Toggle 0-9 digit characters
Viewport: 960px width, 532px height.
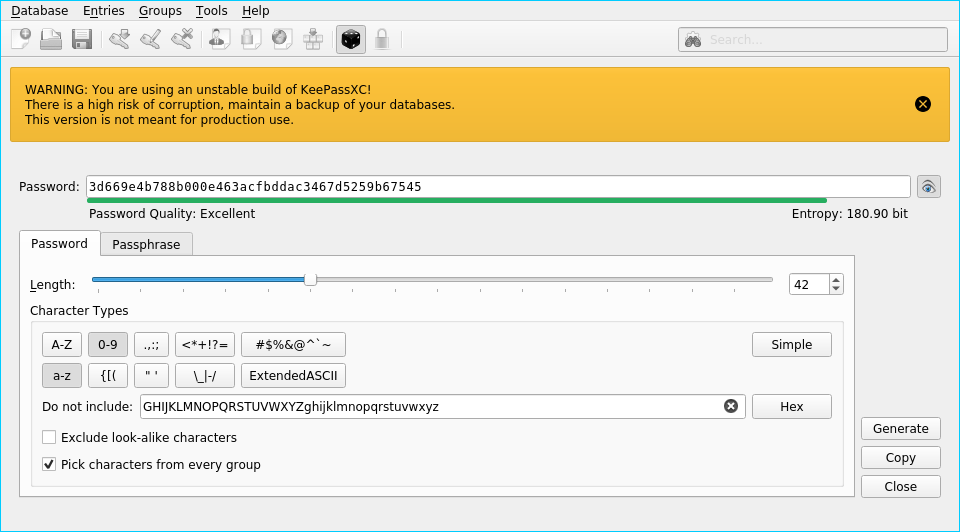[108, 345]
